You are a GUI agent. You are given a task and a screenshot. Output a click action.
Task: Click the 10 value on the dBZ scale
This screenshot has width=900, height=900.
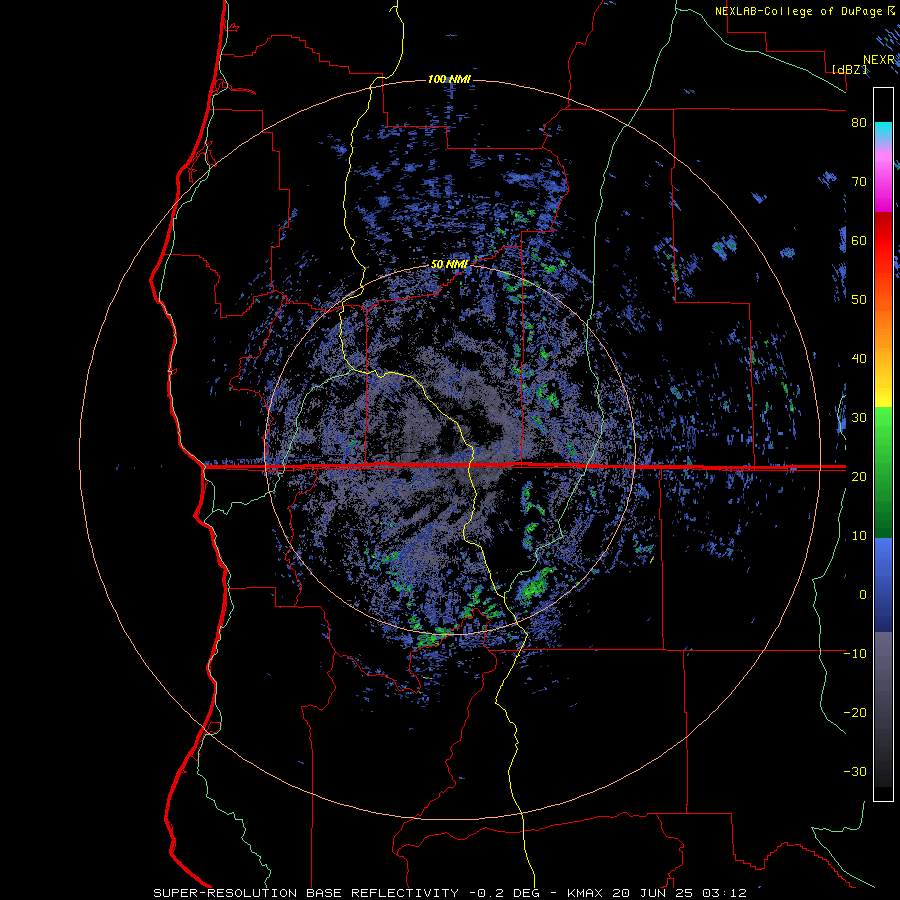point(859,536)
